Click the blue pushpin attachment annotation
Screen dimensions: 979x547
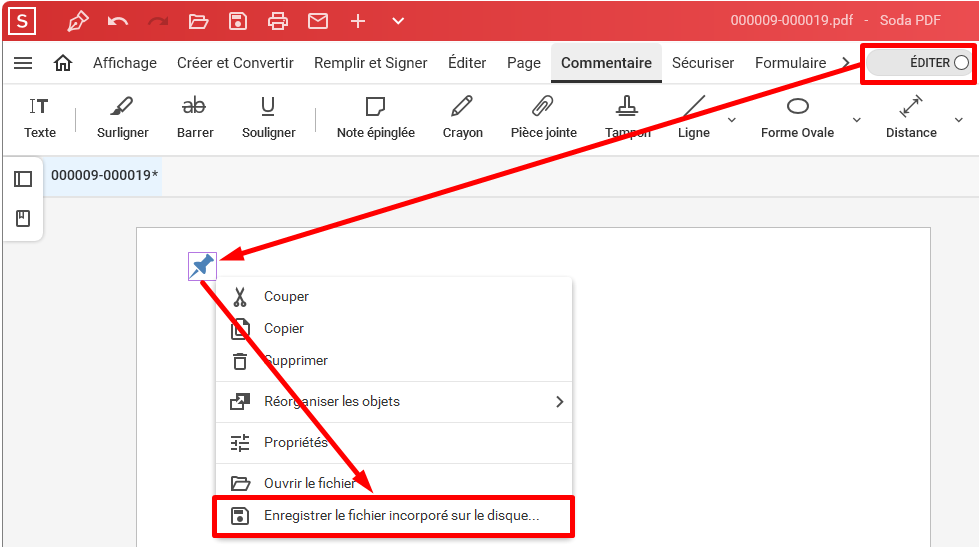click(202, 267)
